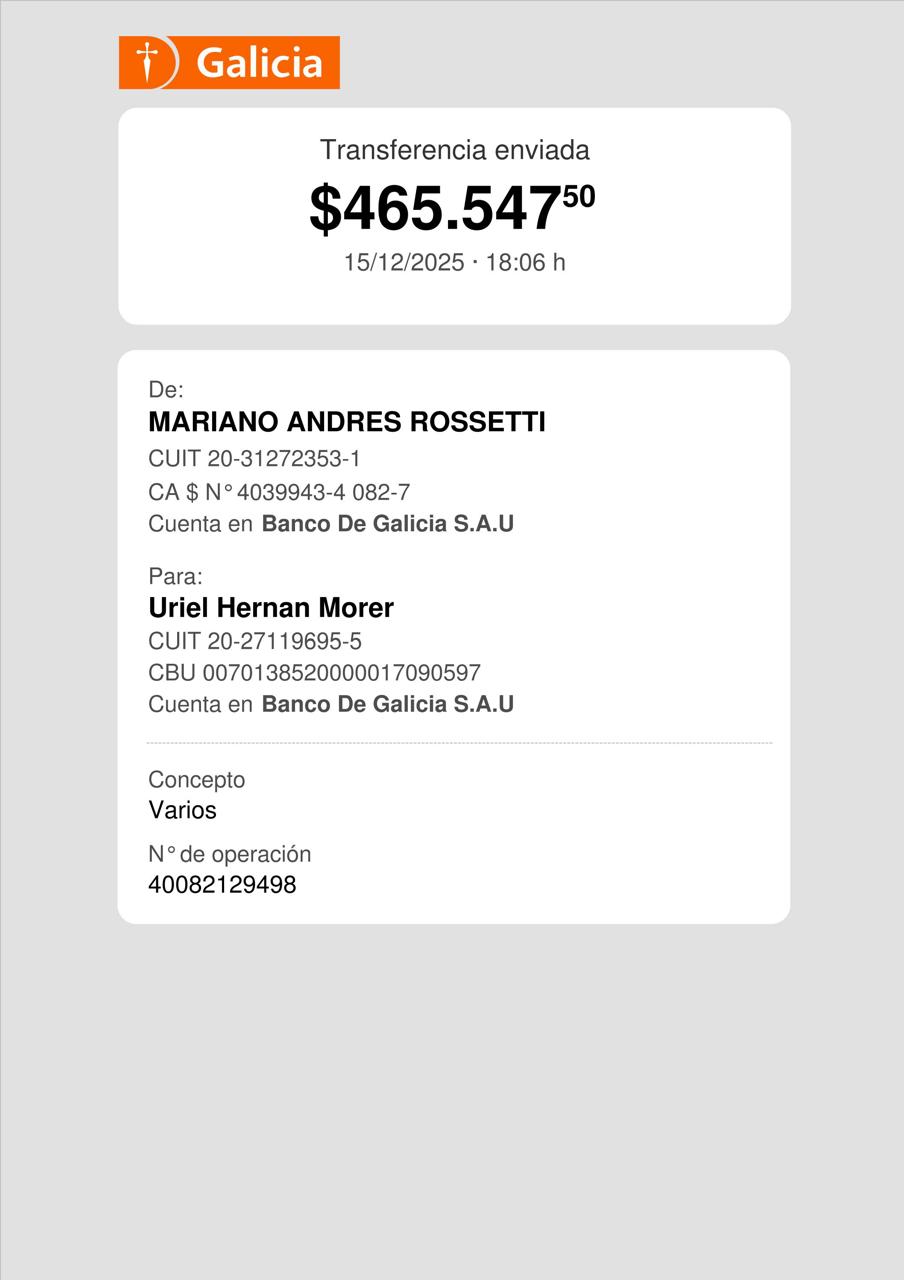Click the 'N° de operación' label
Viewport: 904px width, 1280px height.
click(x=229, y=854)
